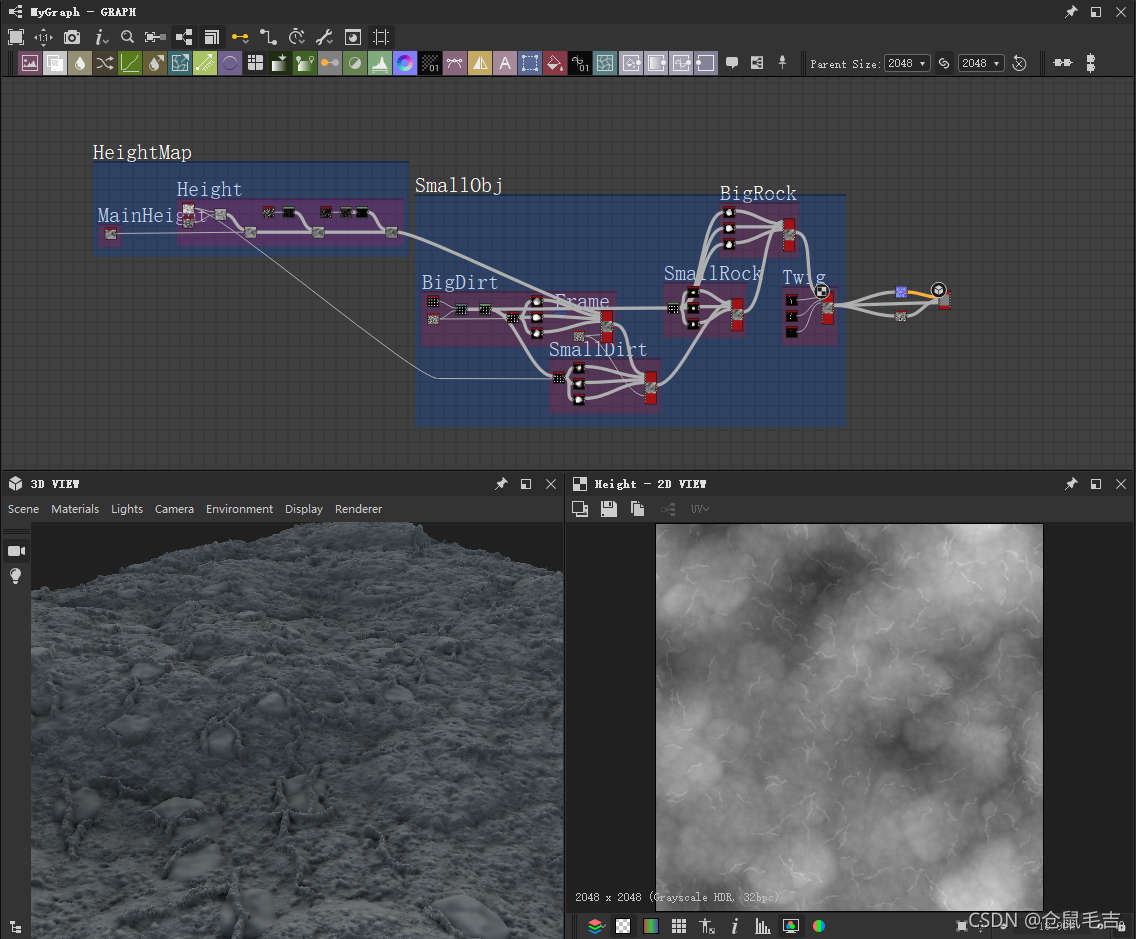Add a Gradient Dynamic node
Image resolution: width=1136 pixels, height=939 pixels.
point(305,63)
